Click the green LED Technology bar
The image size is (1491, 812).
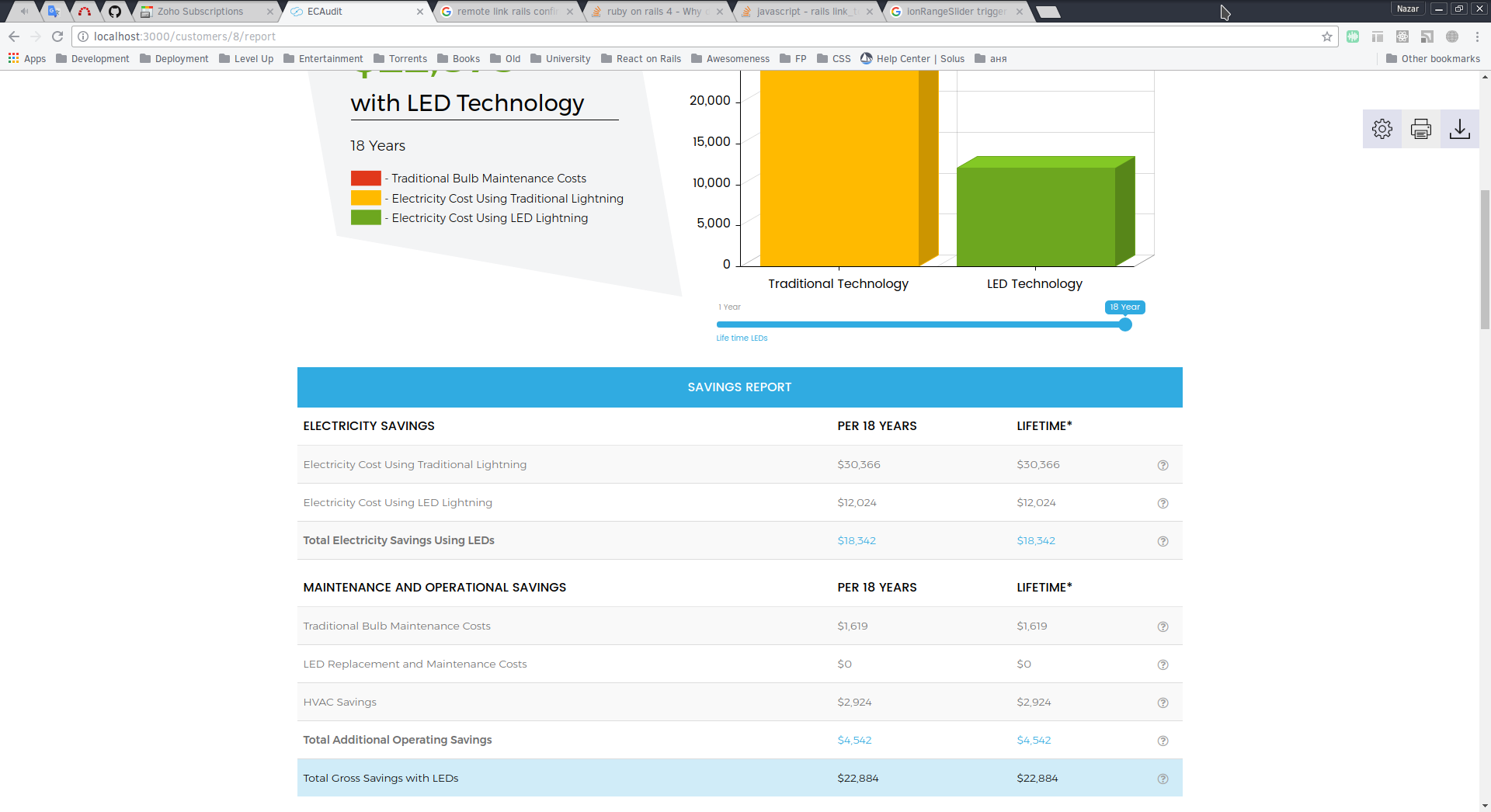(1045, 212)
